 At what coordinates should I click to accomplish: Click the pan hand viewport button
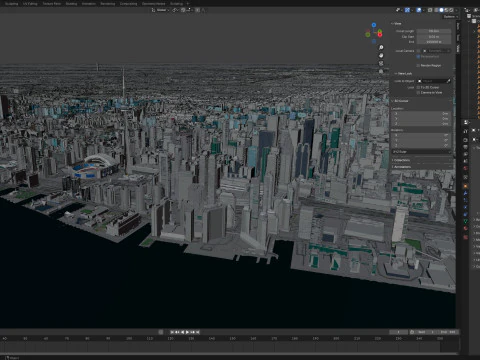tap(381, 55)
